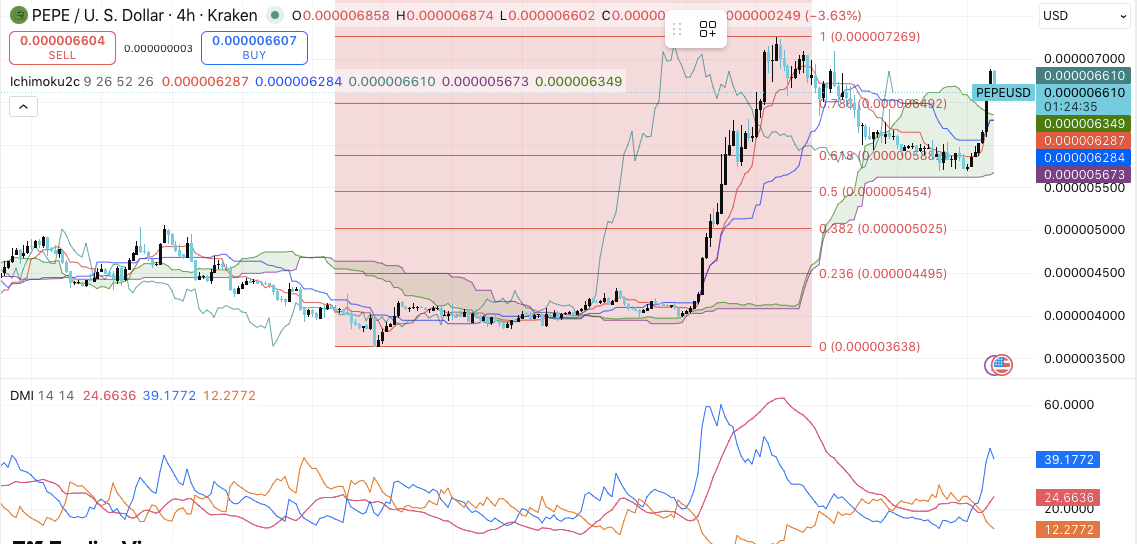Click DMI legend value 39.1772
The width and height of the screenshot is (1137, 544).
coord(169,396)
